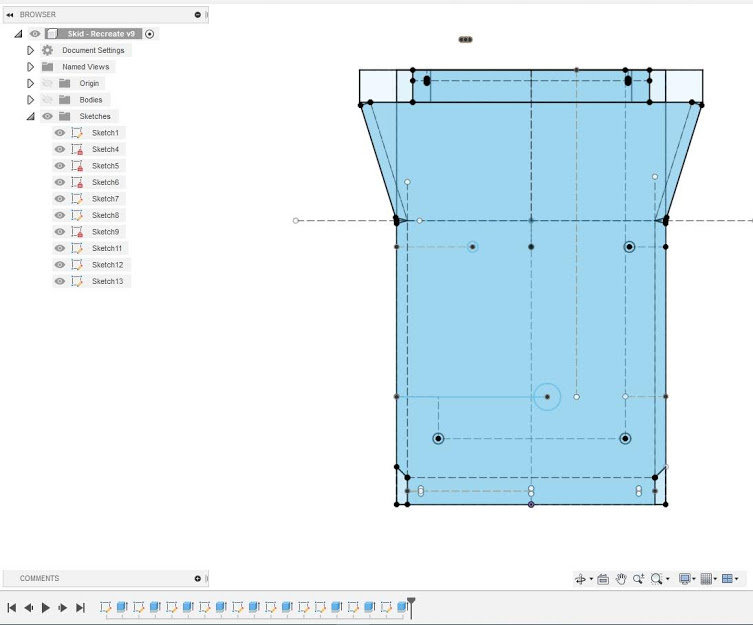Select the last extrude feature in the timeline
Viewport: 753px width, 625px height.
tap(402, 607)
